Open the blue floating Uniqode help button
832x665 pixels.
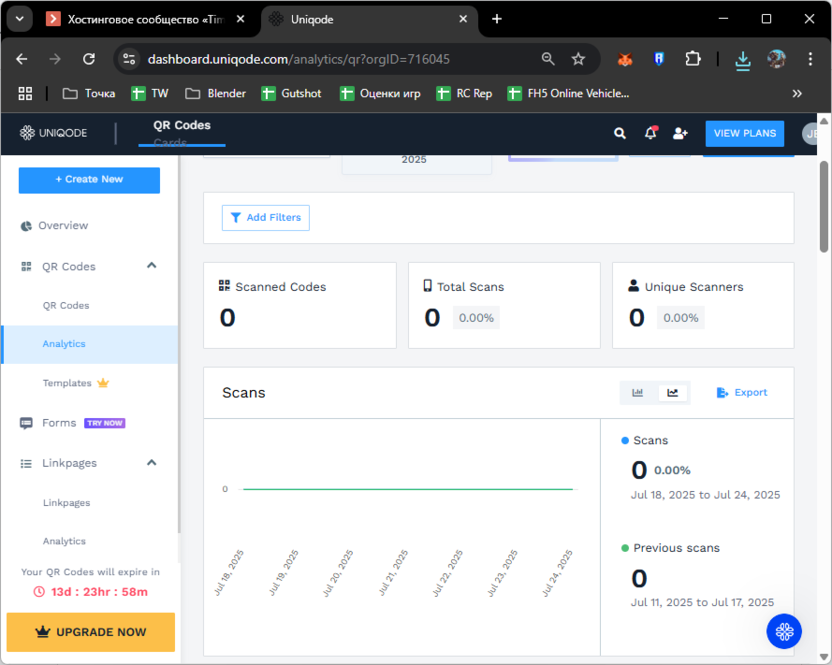click(784, 631)
